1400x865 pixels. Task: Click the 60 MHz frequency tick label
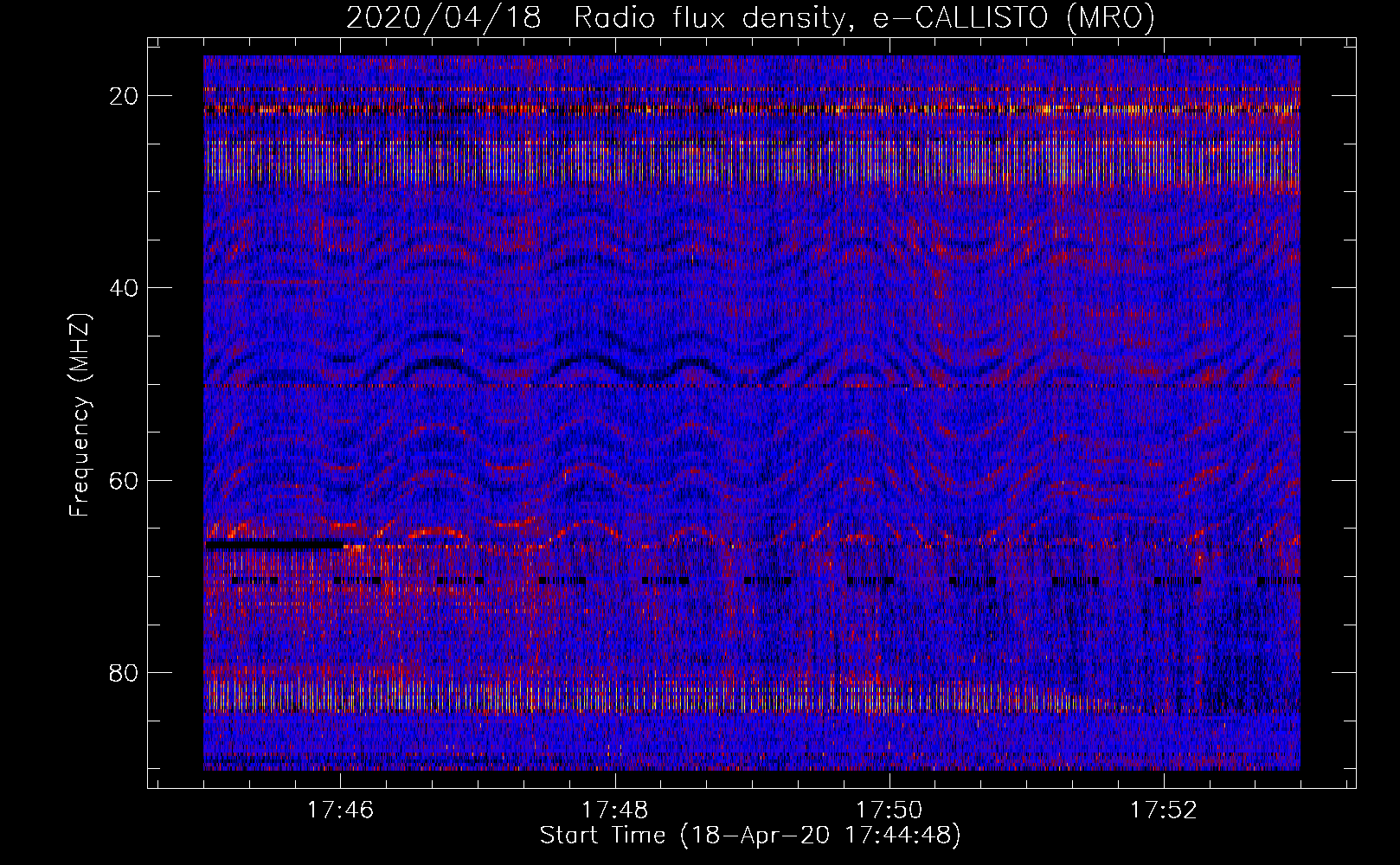tap(125, 480)
